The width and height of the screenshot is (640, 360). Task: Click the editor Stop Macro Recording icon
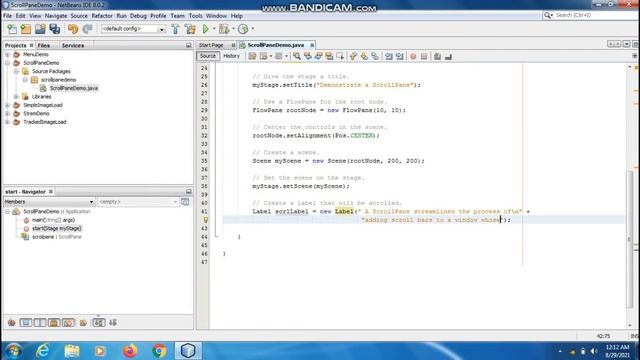[424, 56]
